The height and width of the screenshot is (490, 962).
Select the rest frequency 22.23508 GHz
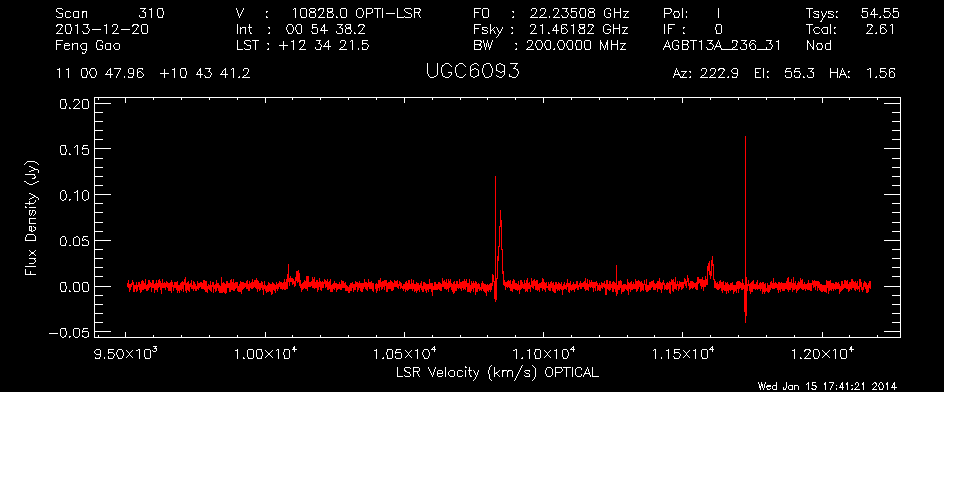click(x=580, y=13)
